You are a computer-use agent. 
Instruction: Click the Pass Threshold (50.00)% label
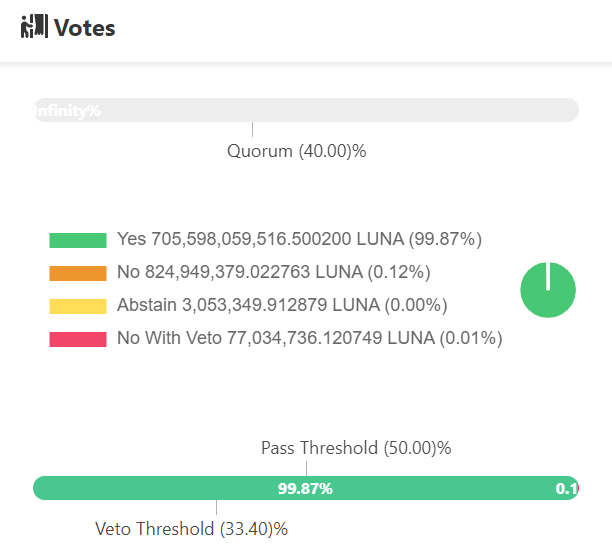[356, 448]
